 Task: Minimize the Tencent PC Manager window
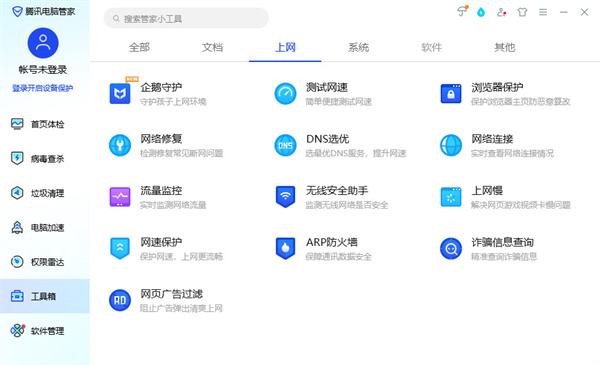564,12
